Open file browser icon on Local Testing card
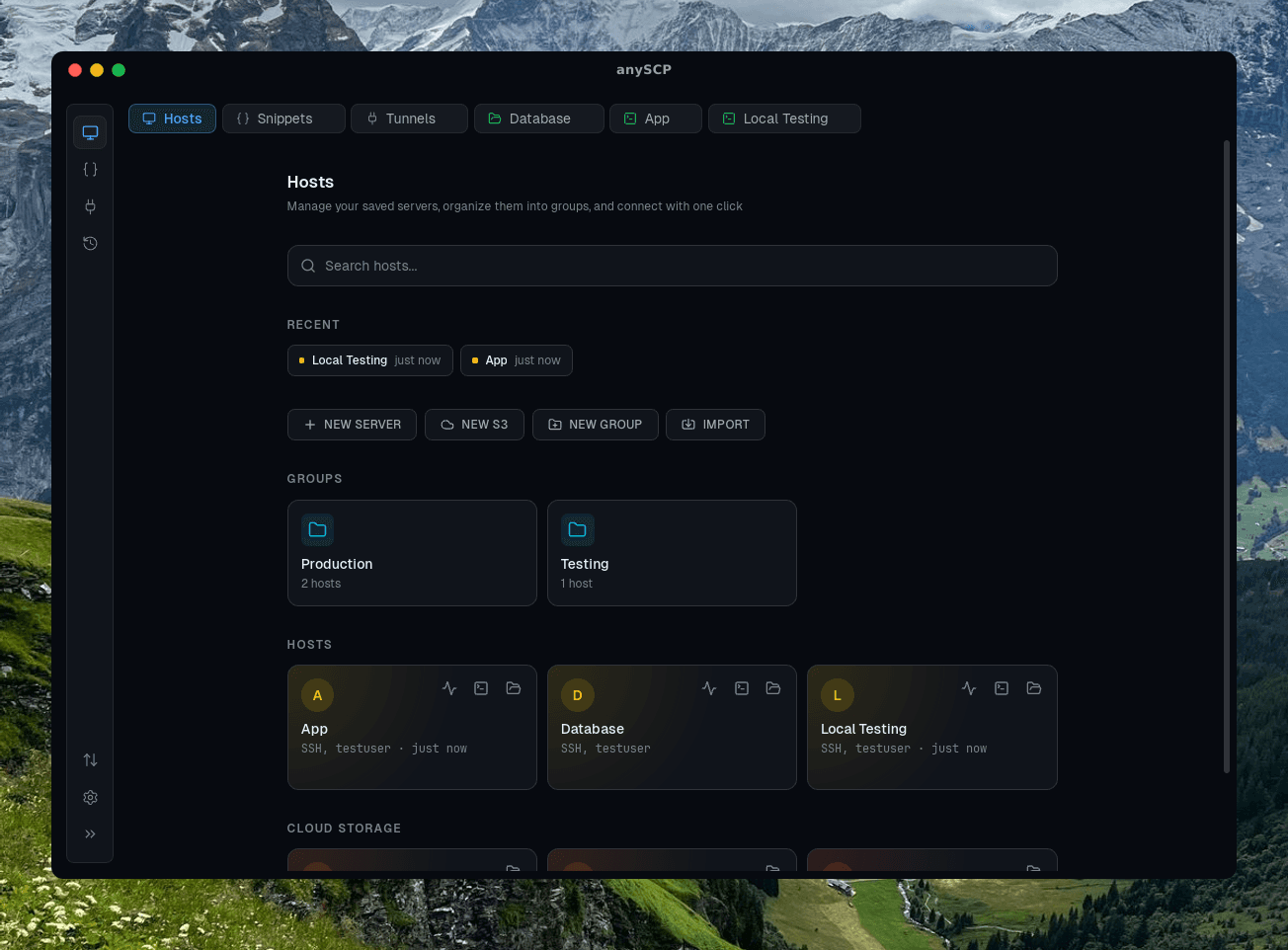The image size is (1288, 950). tap(1033, 688)
